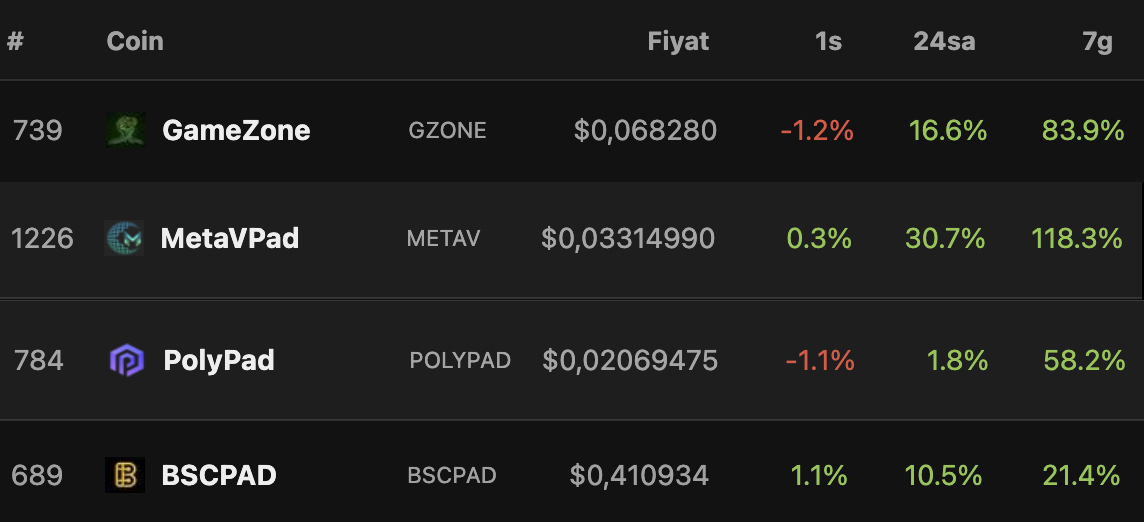This screenshot has height=522, width=1144.
Task: Sort by the 24sa change column header
Action: [944, 42]
